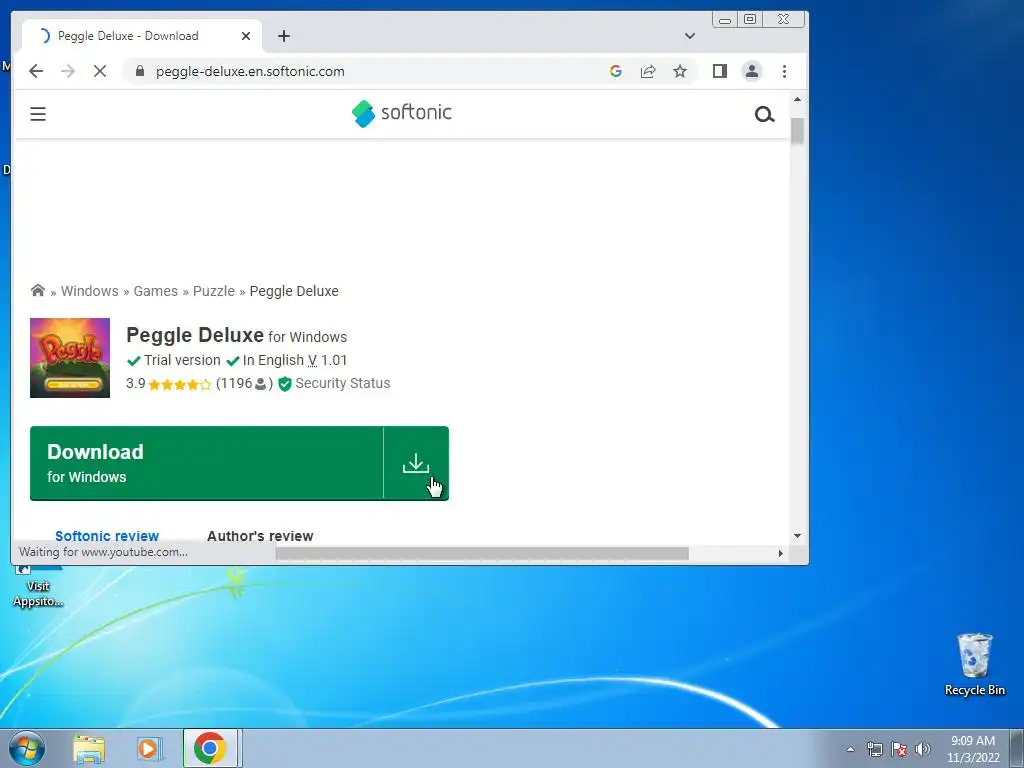
Task: Open Windows Media Player from taskbar
Action: tap(150, 748)
